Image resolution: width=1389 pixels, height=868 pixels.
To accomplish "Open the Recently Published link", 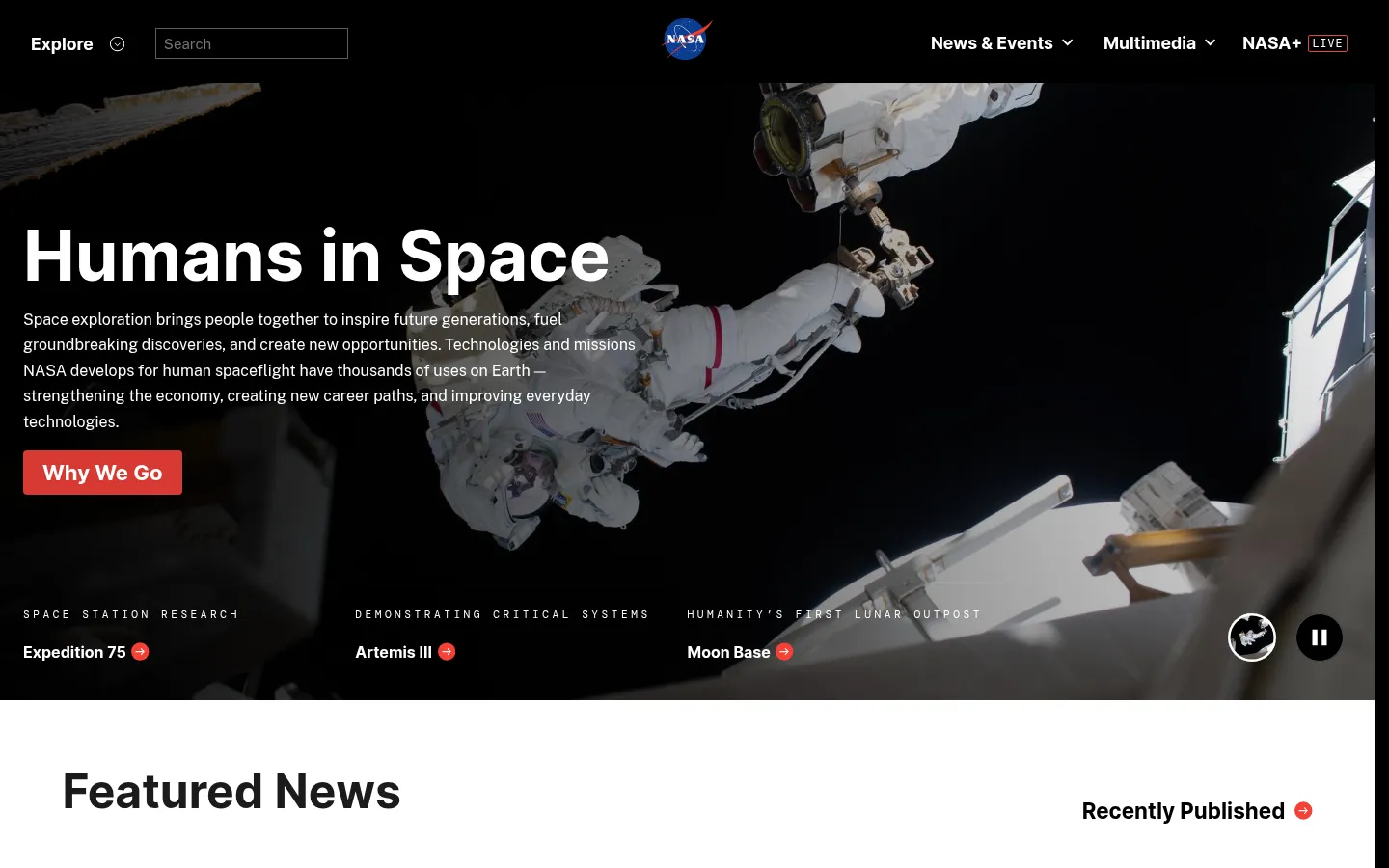I will [1183, 811].
